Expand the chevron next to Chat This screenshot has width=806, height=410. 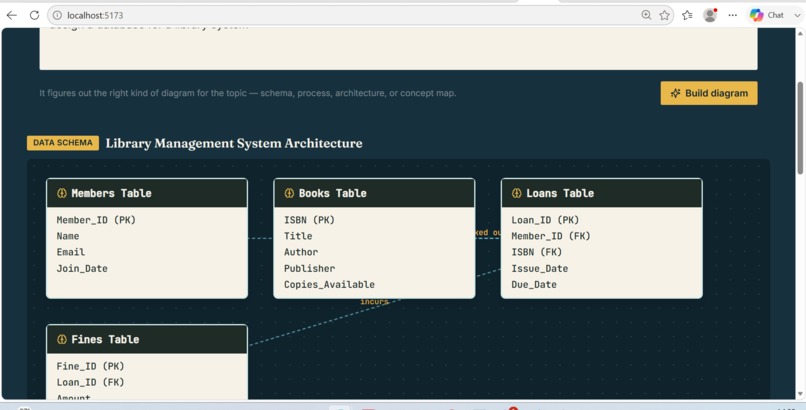(x=798, y=15)
